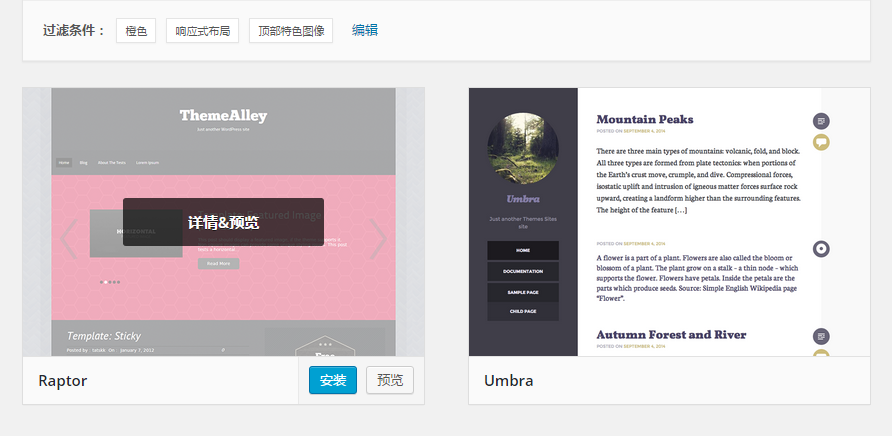Click the ThemeAlley heading in Raptor preview

[x=224, y=116]
